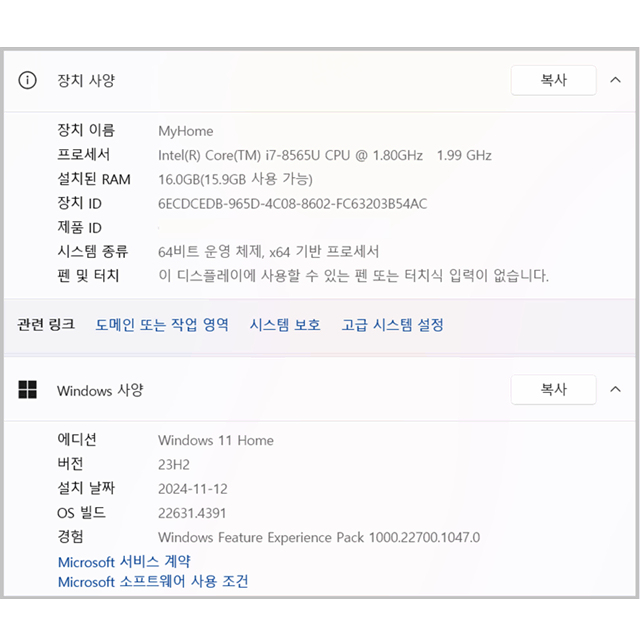Select the 16.0GB installed RAM value
Image resolution: width=640 pixels, height=640 pixels.
click(x=235, y=179)
